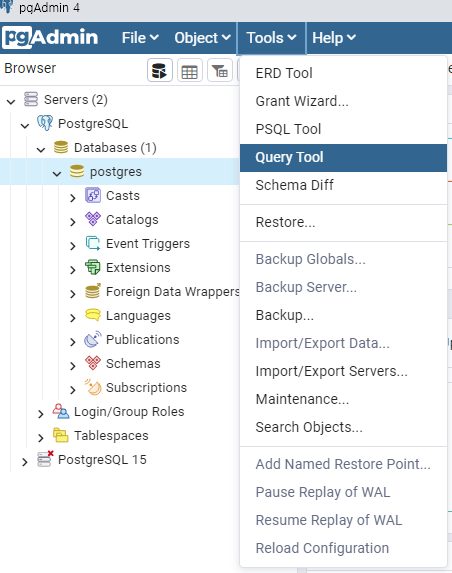The width and height of the screenshot is (452, 573).
Task: Click the disconnected PostgreSQL 15 server icon
Action: point(45,459)
